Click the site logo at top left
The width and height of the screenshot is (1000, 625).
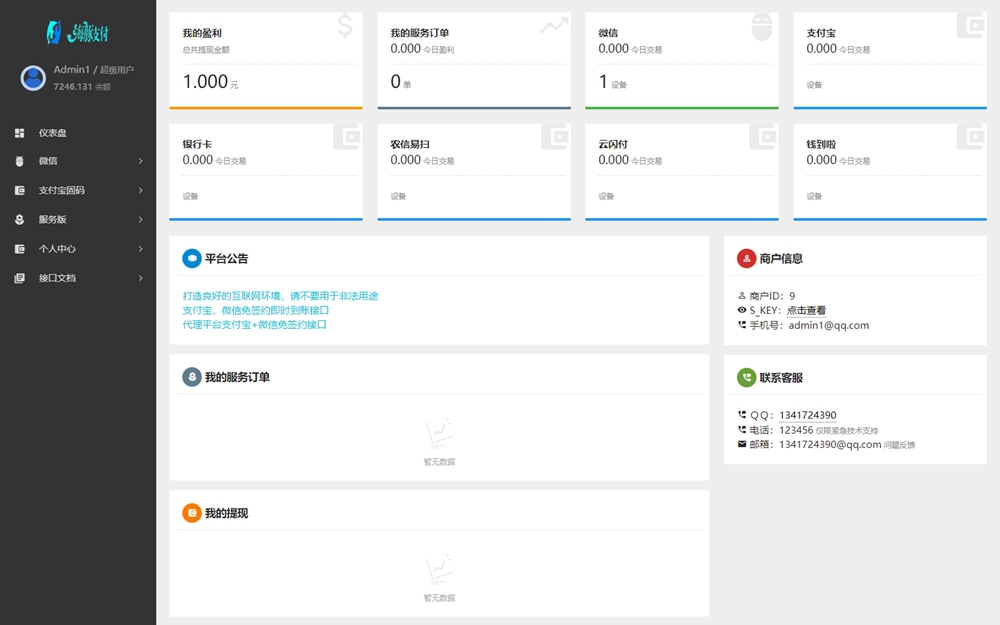point(77,32)
